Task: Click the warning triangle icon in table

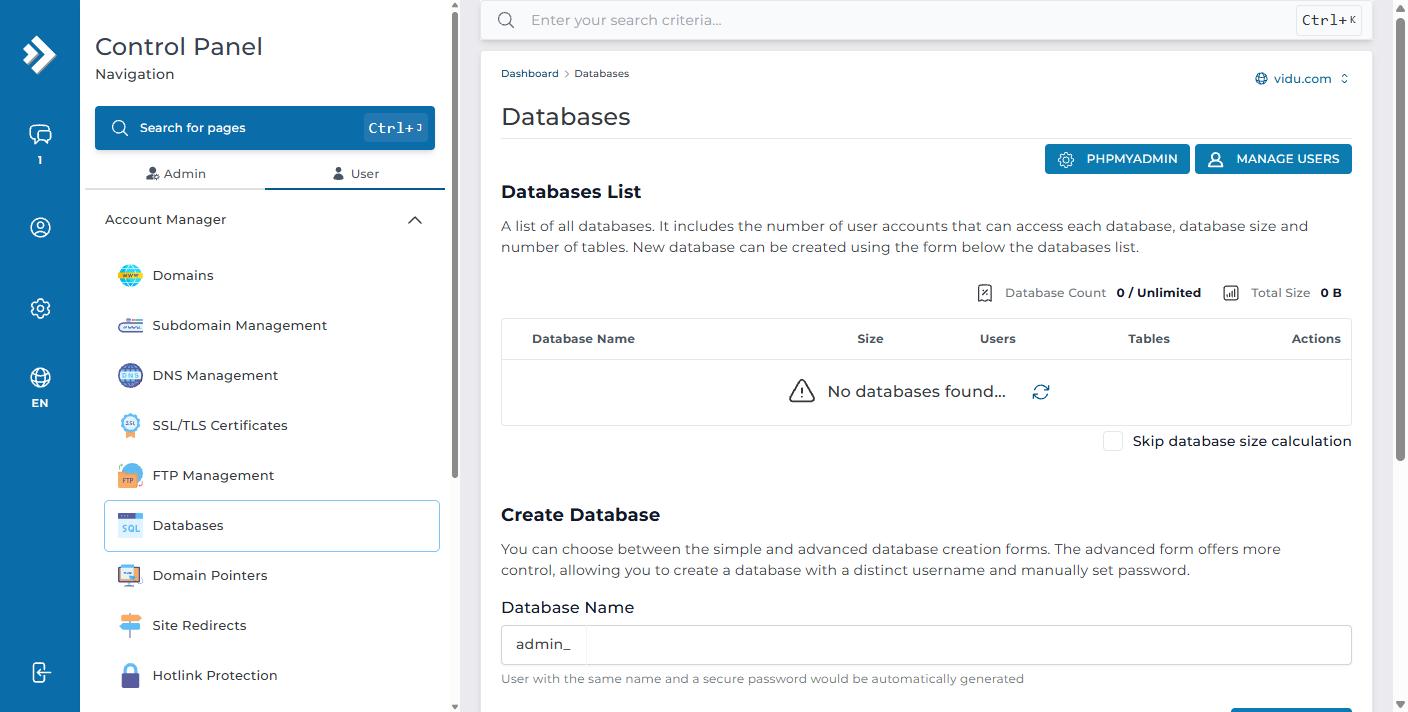Action: coord(802,391)
